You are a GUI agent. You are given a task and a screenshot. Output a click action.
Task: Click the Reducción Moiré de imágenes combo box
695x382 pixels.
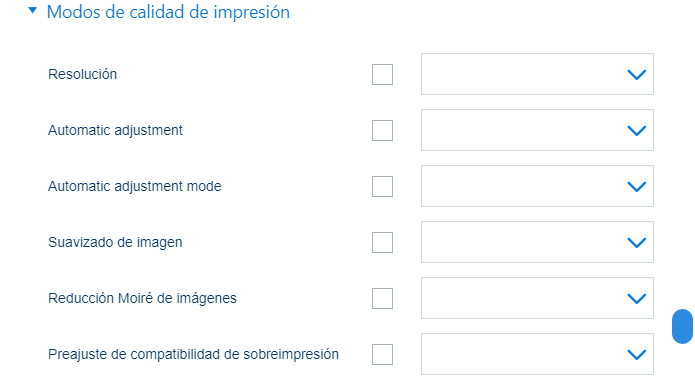pos(537,298)
